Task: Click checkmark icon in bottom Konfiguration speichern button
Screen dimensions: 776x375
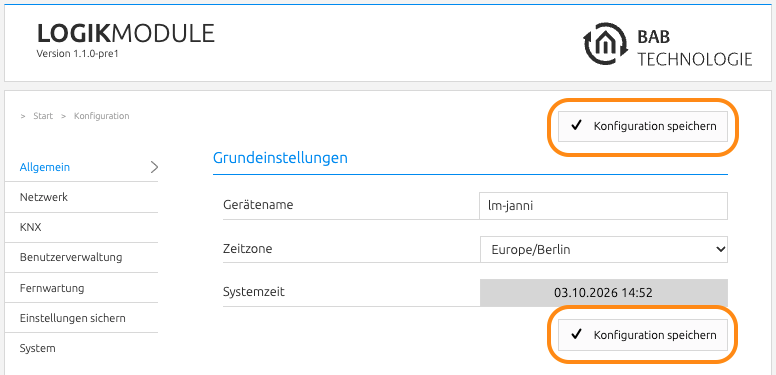Action: (576, 334)
